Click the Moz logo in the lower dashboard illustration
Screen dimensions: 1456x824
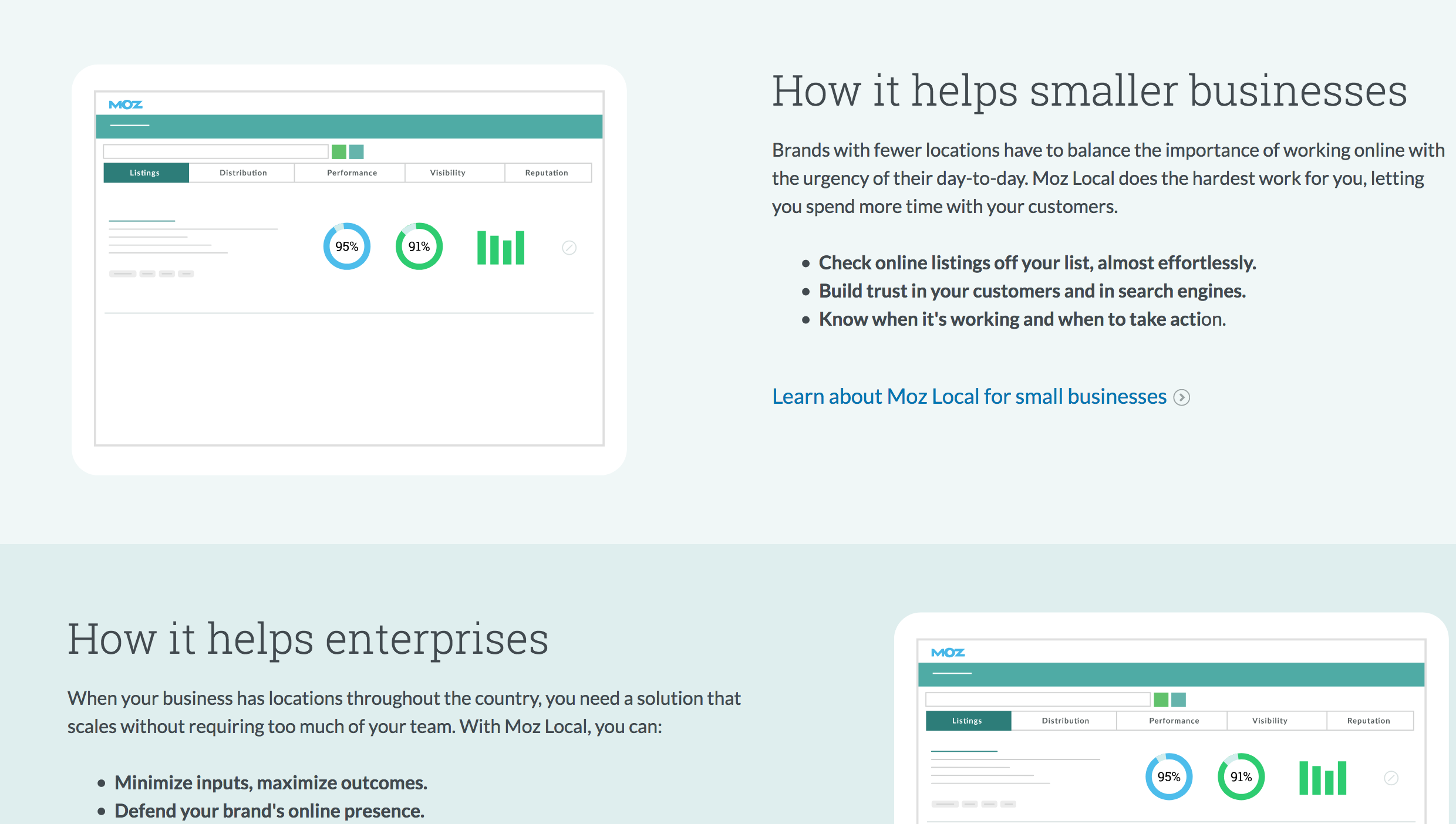(948, 653)
